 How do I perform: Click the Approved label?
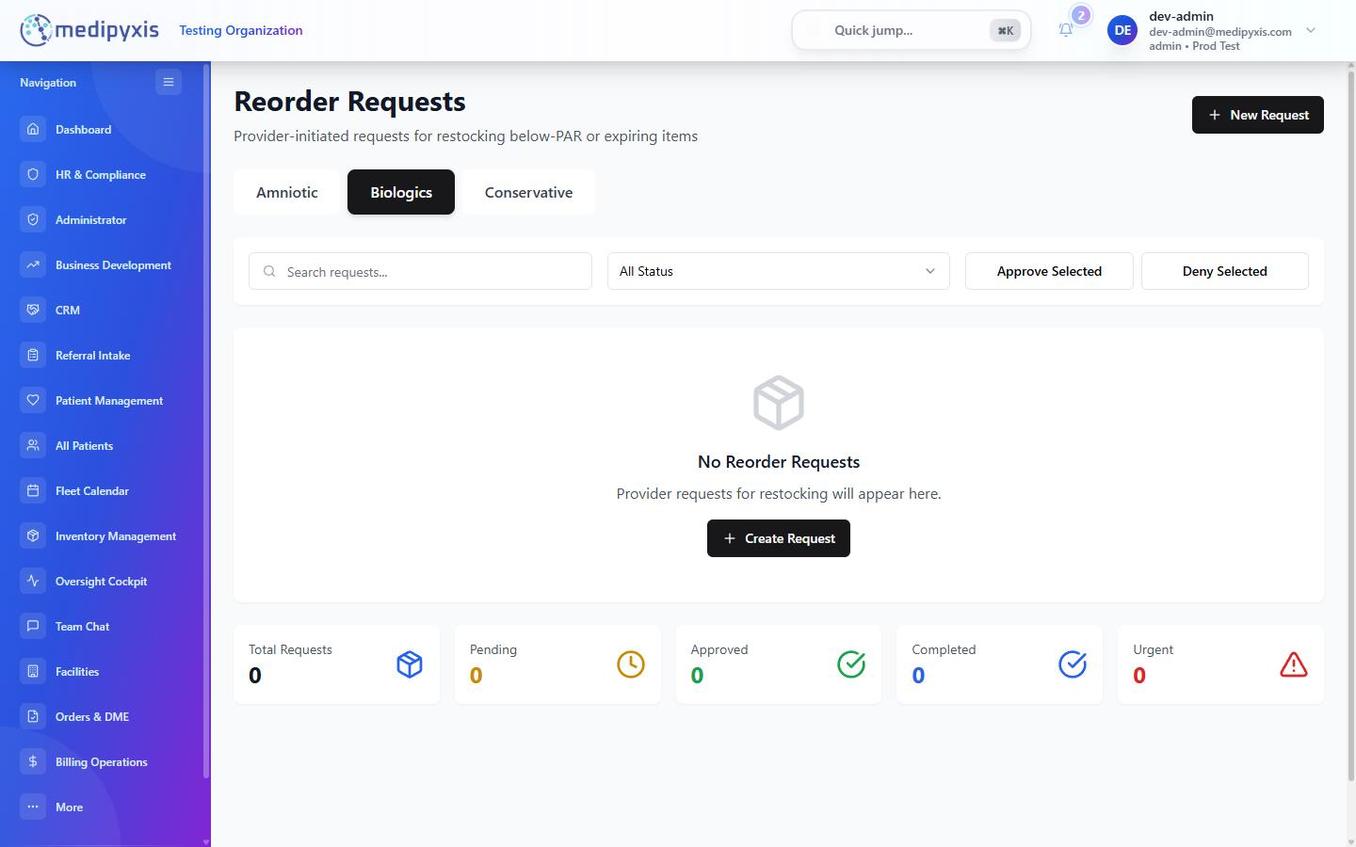click(719, 649)
